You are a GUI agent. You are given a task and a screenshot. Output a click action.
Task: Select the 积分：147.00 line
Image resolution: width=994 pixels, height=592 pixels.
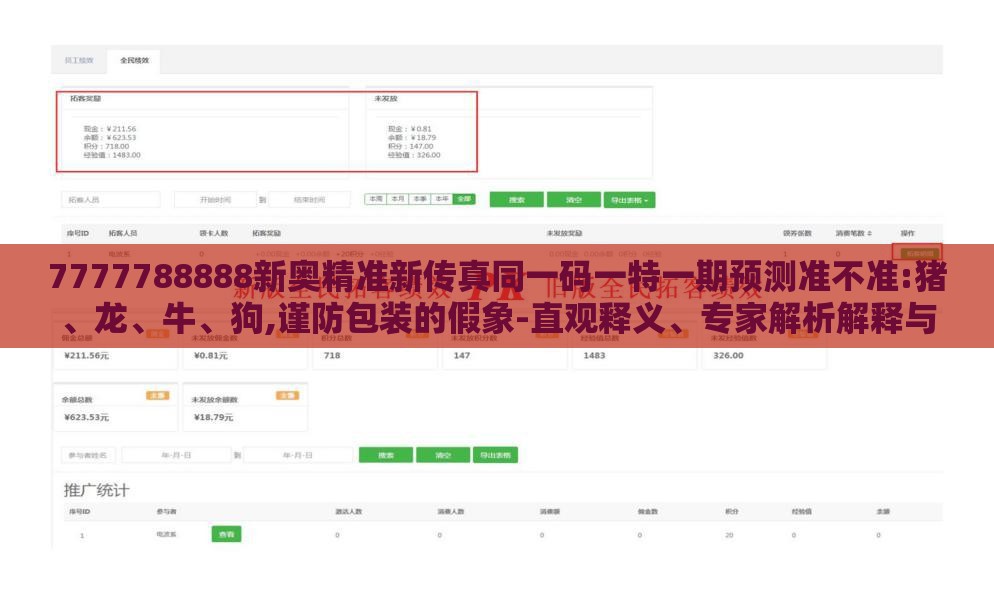411,146
